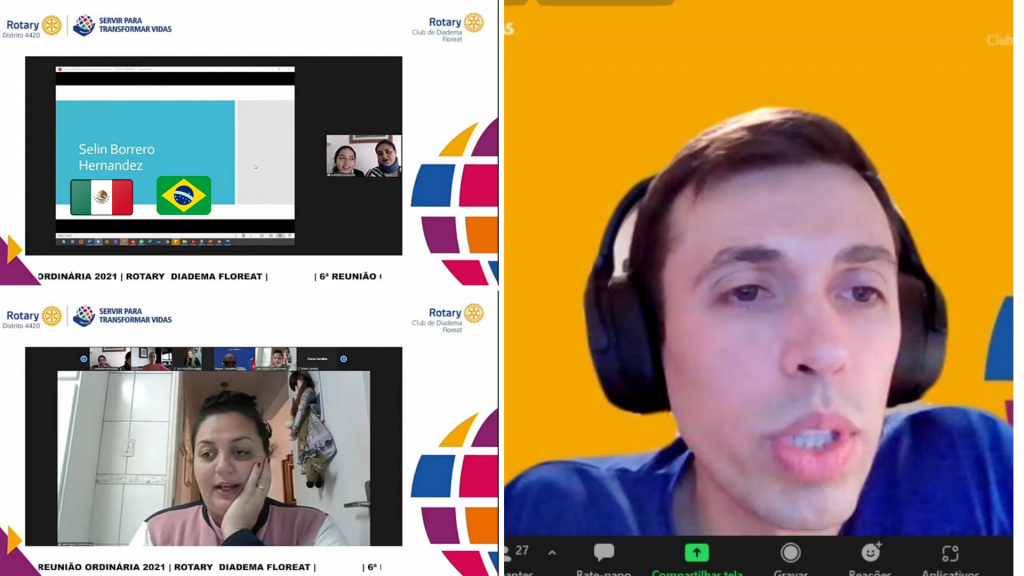Click the green Compartilhar tela share icon

click(696, 553)
